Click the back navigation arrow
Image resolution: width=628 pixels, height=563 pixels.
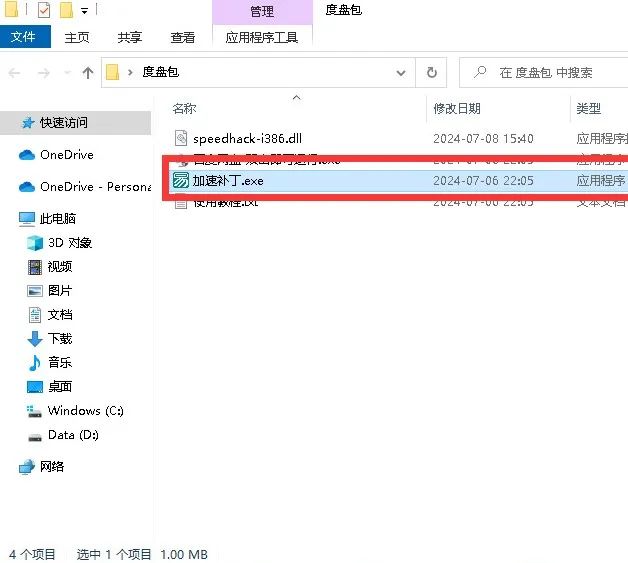click(x=14, y=73)
